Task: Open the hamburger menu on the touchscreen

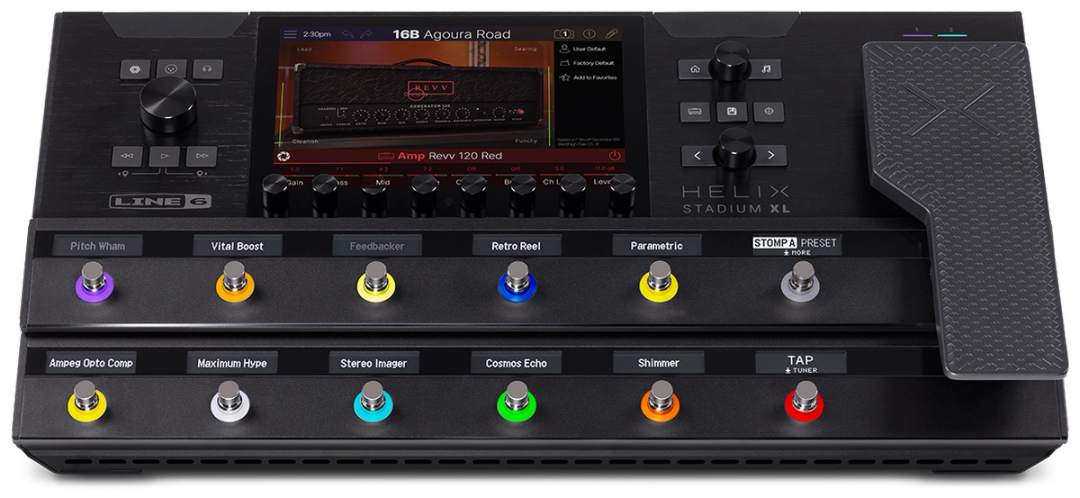Action: point(290,34)
